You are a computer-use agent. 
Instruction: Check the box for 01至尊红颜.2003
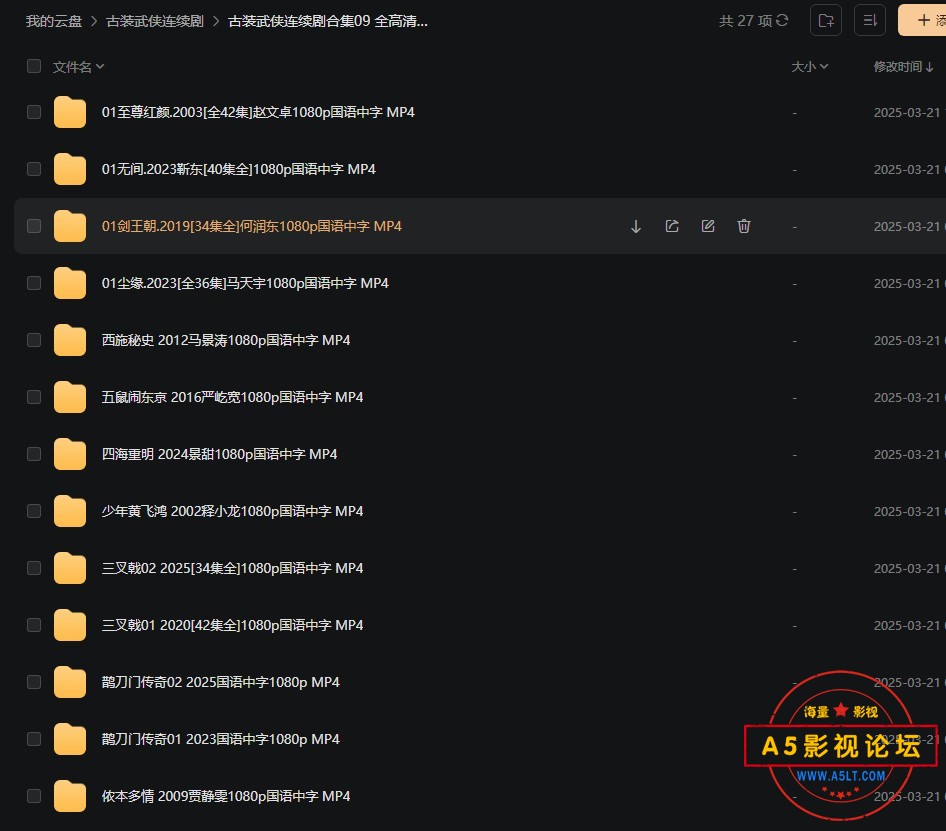coord(34,112)
